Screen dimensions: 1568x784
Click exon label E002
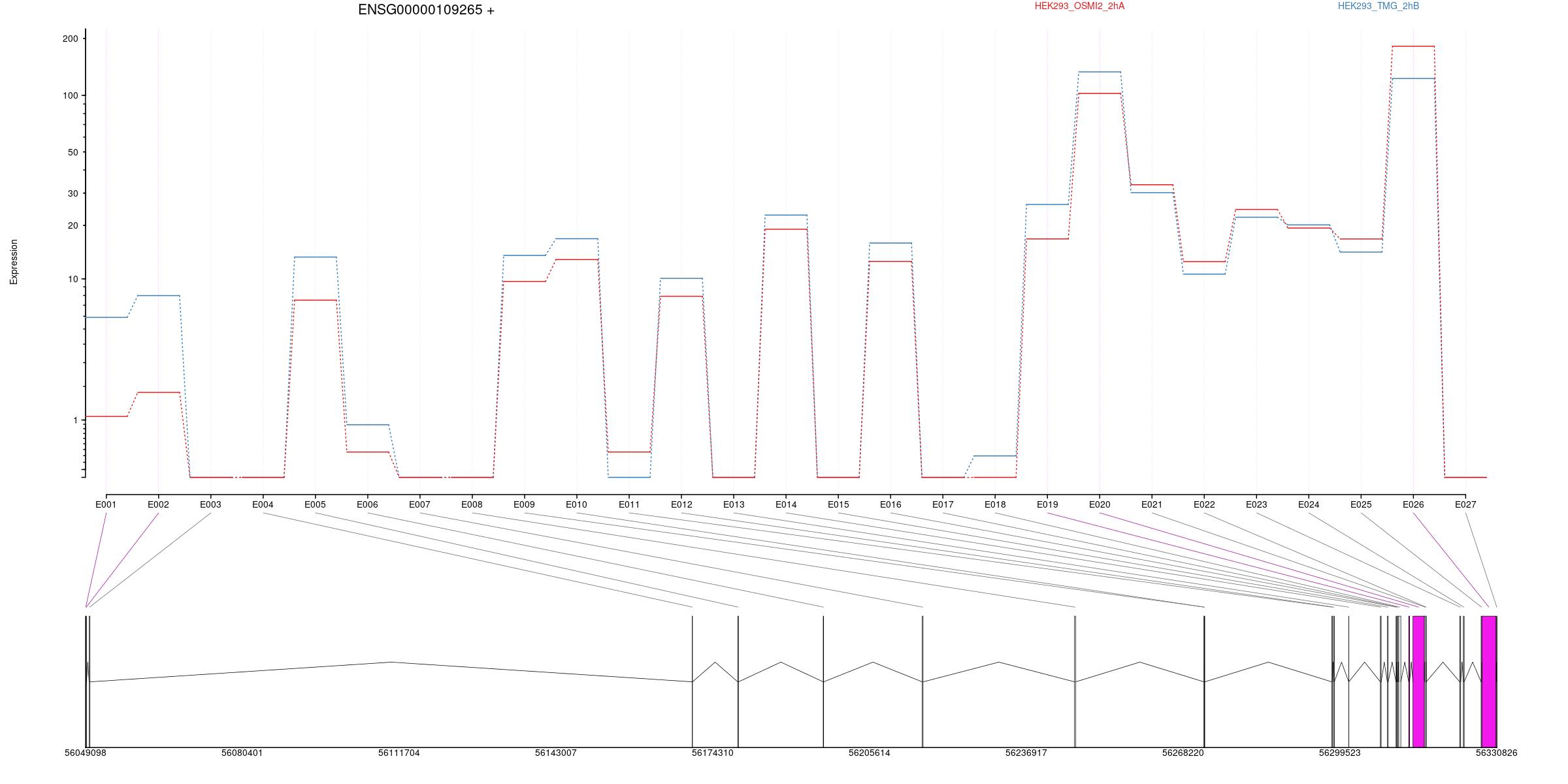coord(158,504)
